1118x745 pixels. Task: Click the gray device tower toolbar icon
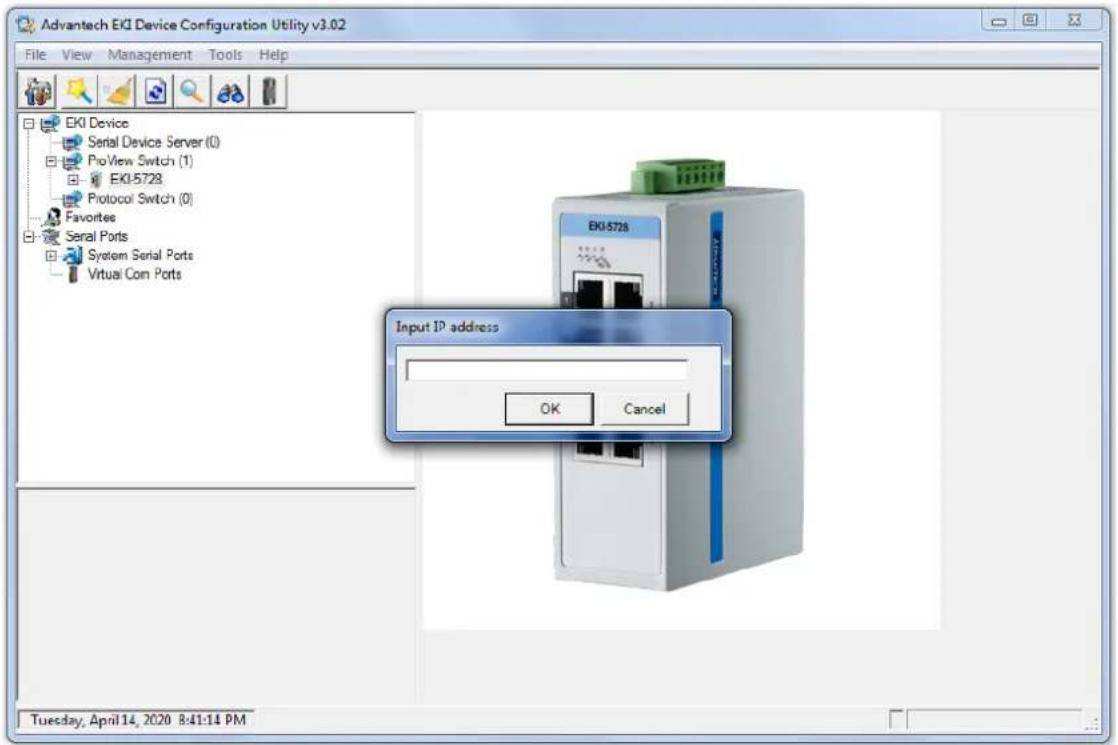pos(270,92)
